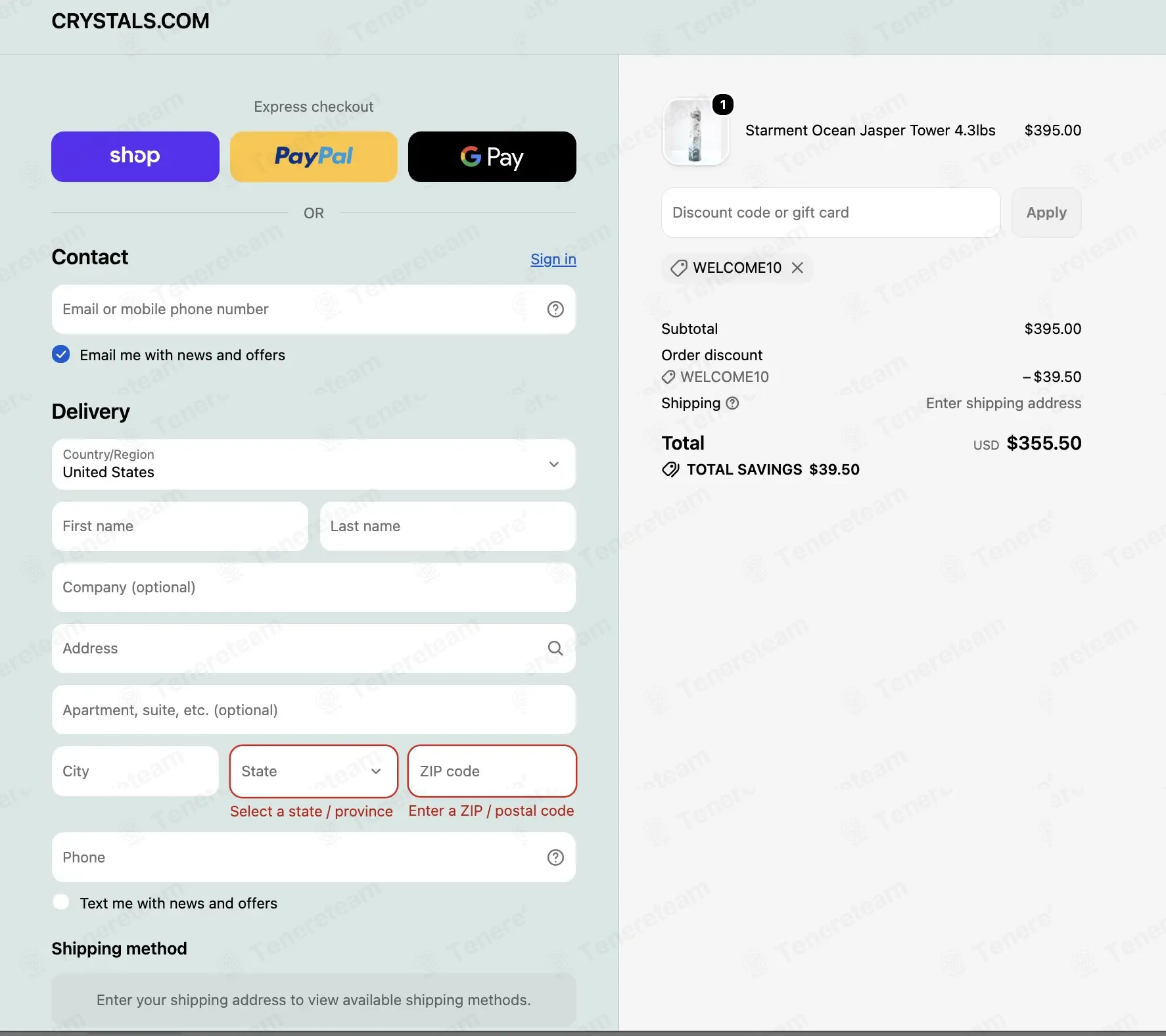Image resolution: width=1166 pixels, height=1036 pixels.
Task: Click the First name field
Action: 180,526
